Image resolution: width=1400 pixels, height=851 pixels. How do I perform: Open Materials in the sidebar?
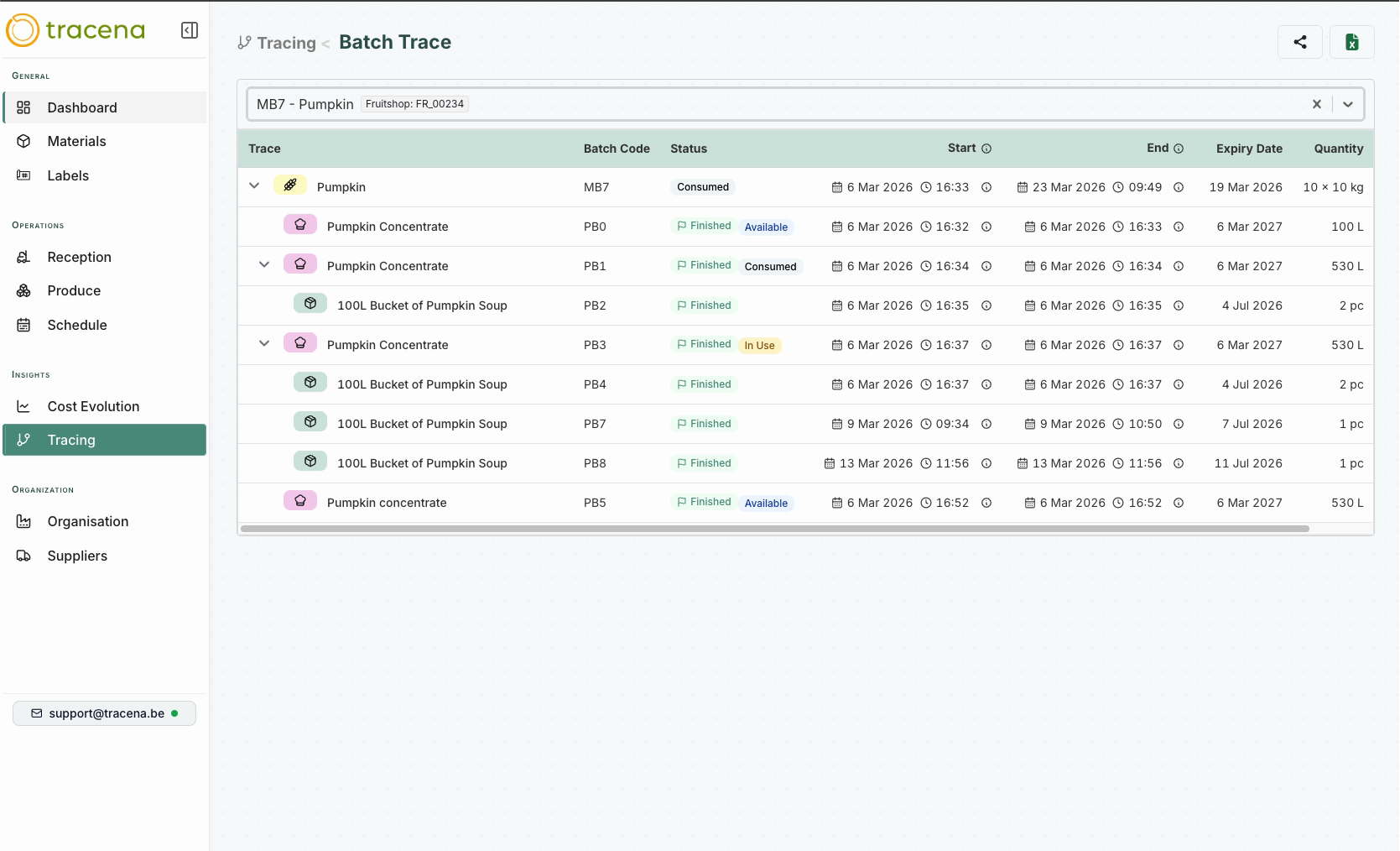[105, 141]
